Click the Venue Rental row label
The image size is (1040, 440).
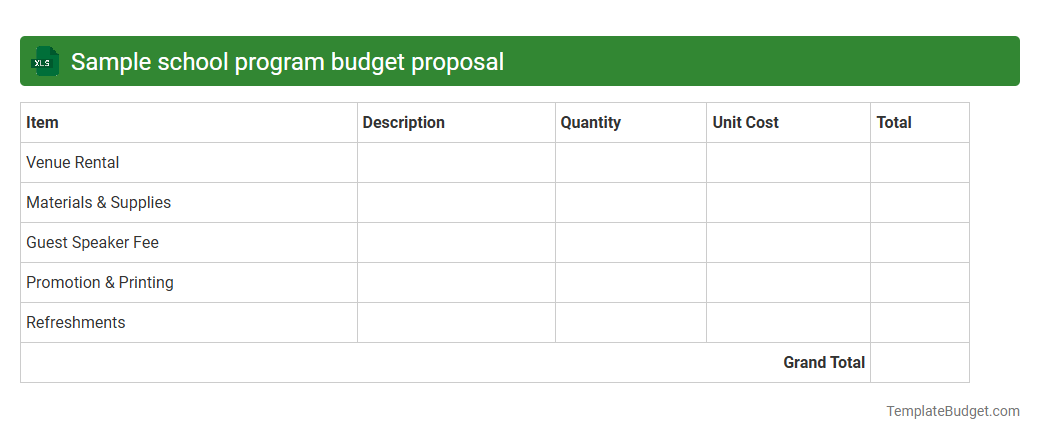[x=72, y=163]
